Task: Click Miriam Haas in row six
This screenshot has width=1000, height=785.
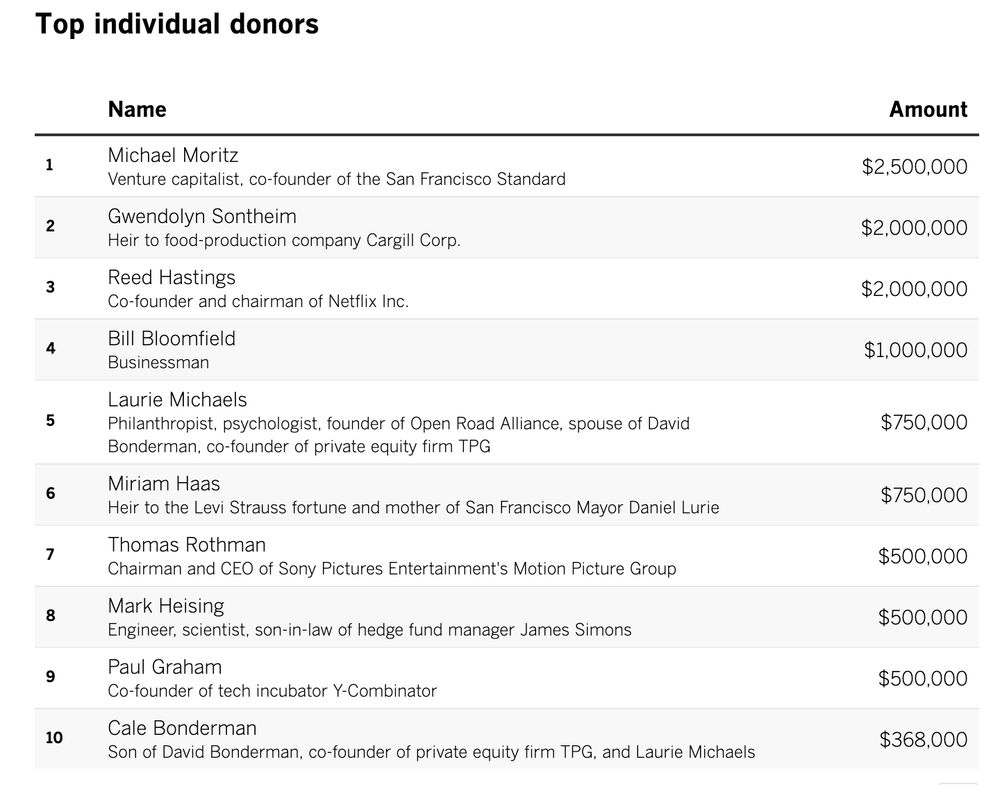Action: [x=164, y=483]
